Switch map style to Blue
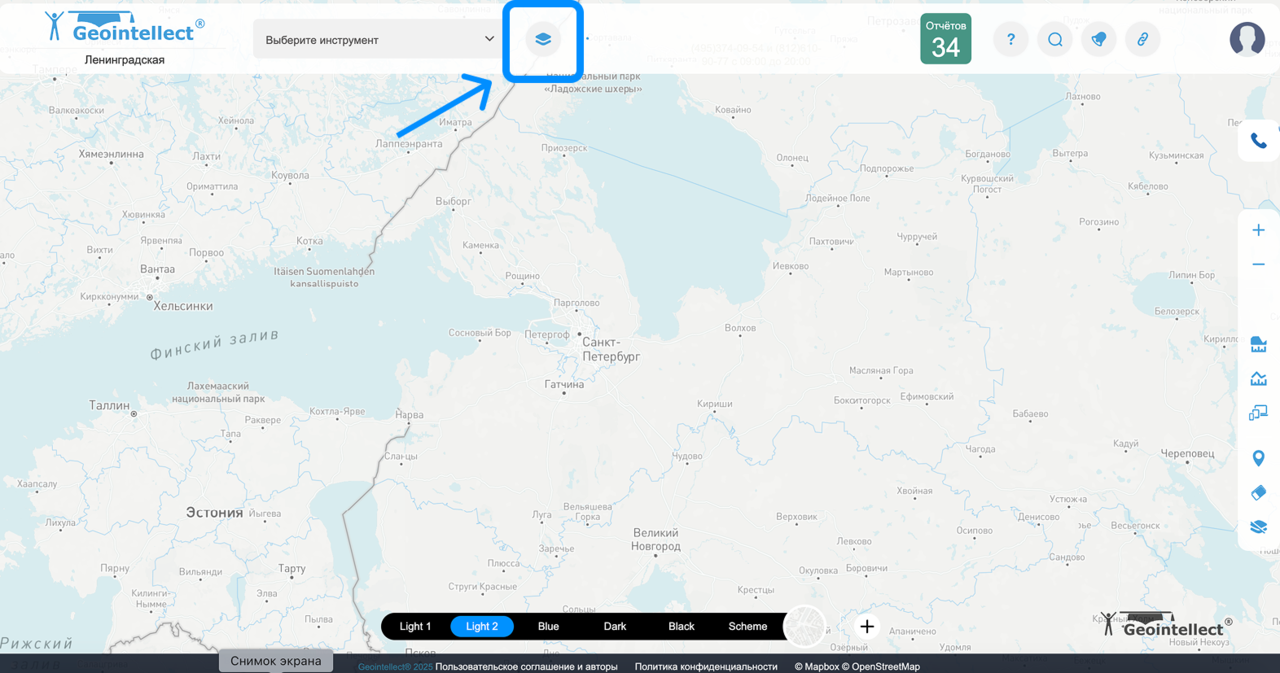The height and width of the screenshot is (673, 1280). (x=548, y=627)
